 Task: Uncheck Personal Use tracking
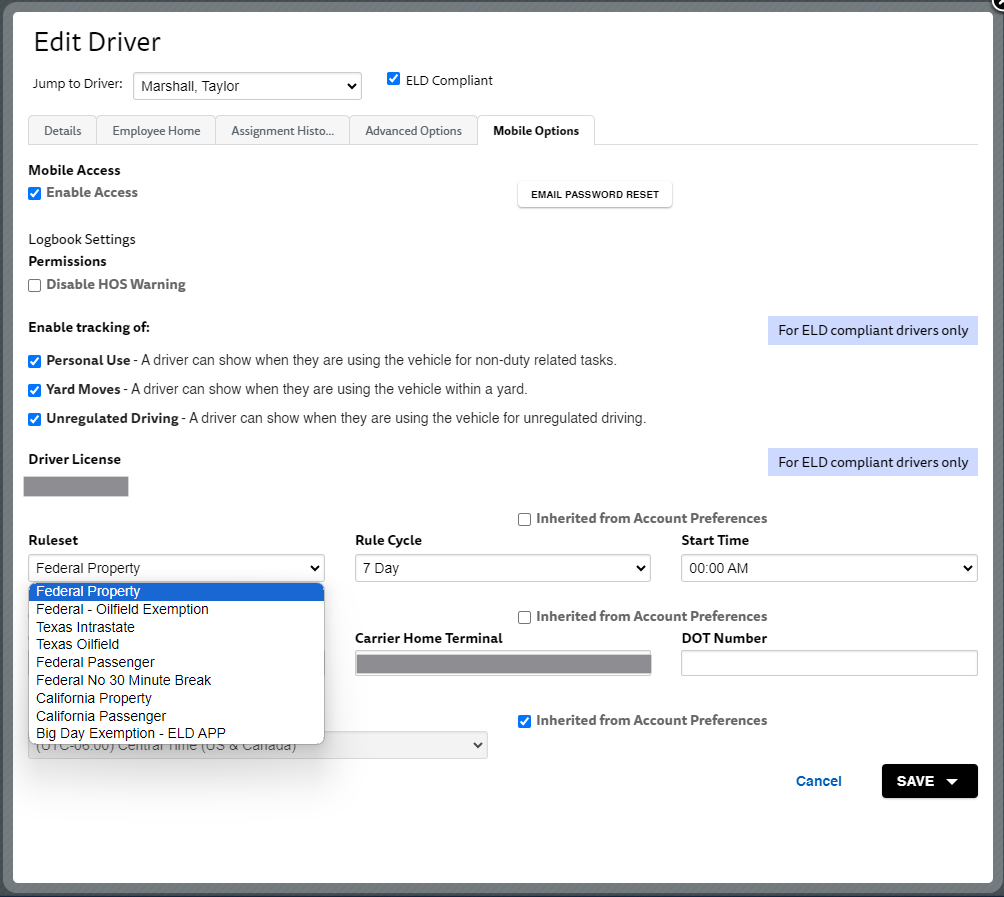coord(35,361)
